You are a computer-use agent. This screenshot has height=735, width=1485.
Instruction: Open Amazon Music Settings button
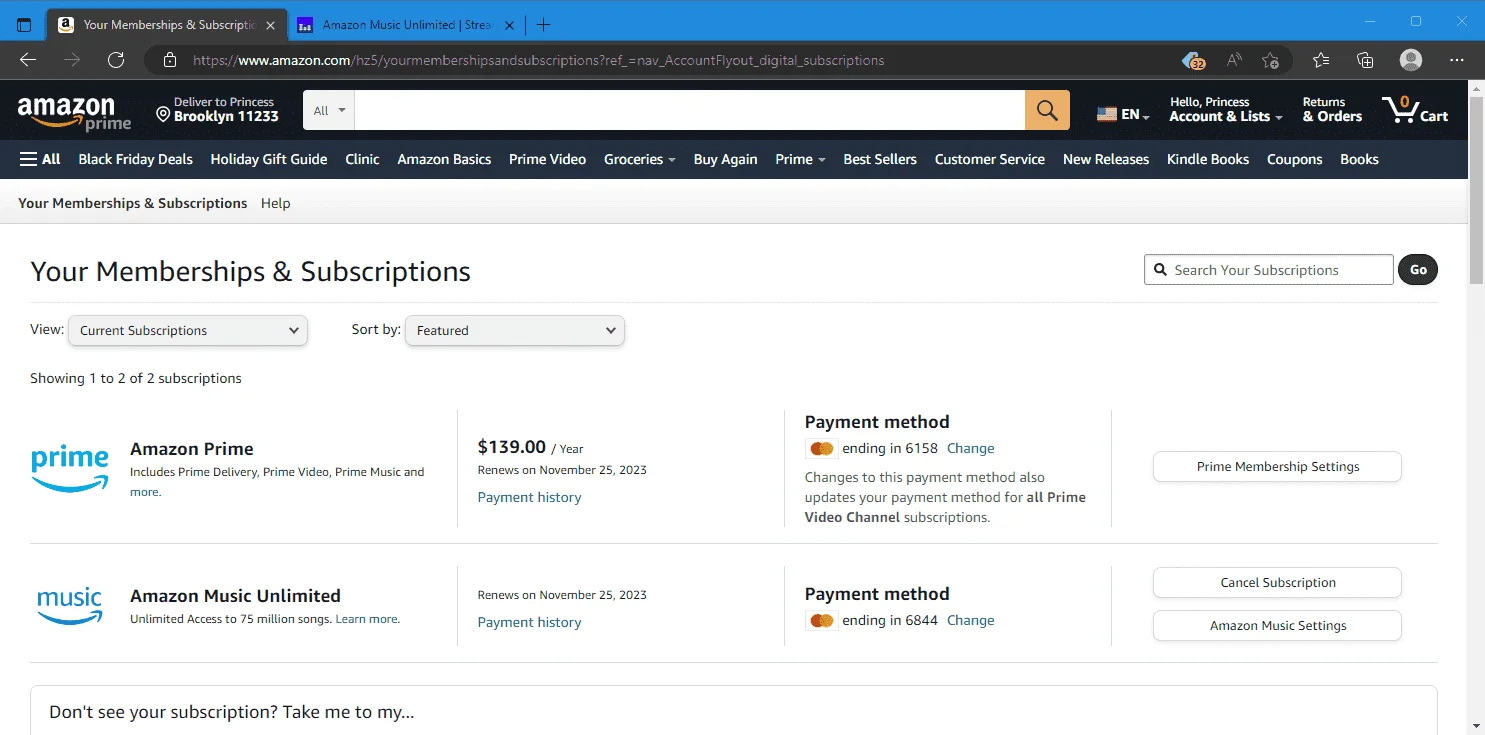point(1277,625)
